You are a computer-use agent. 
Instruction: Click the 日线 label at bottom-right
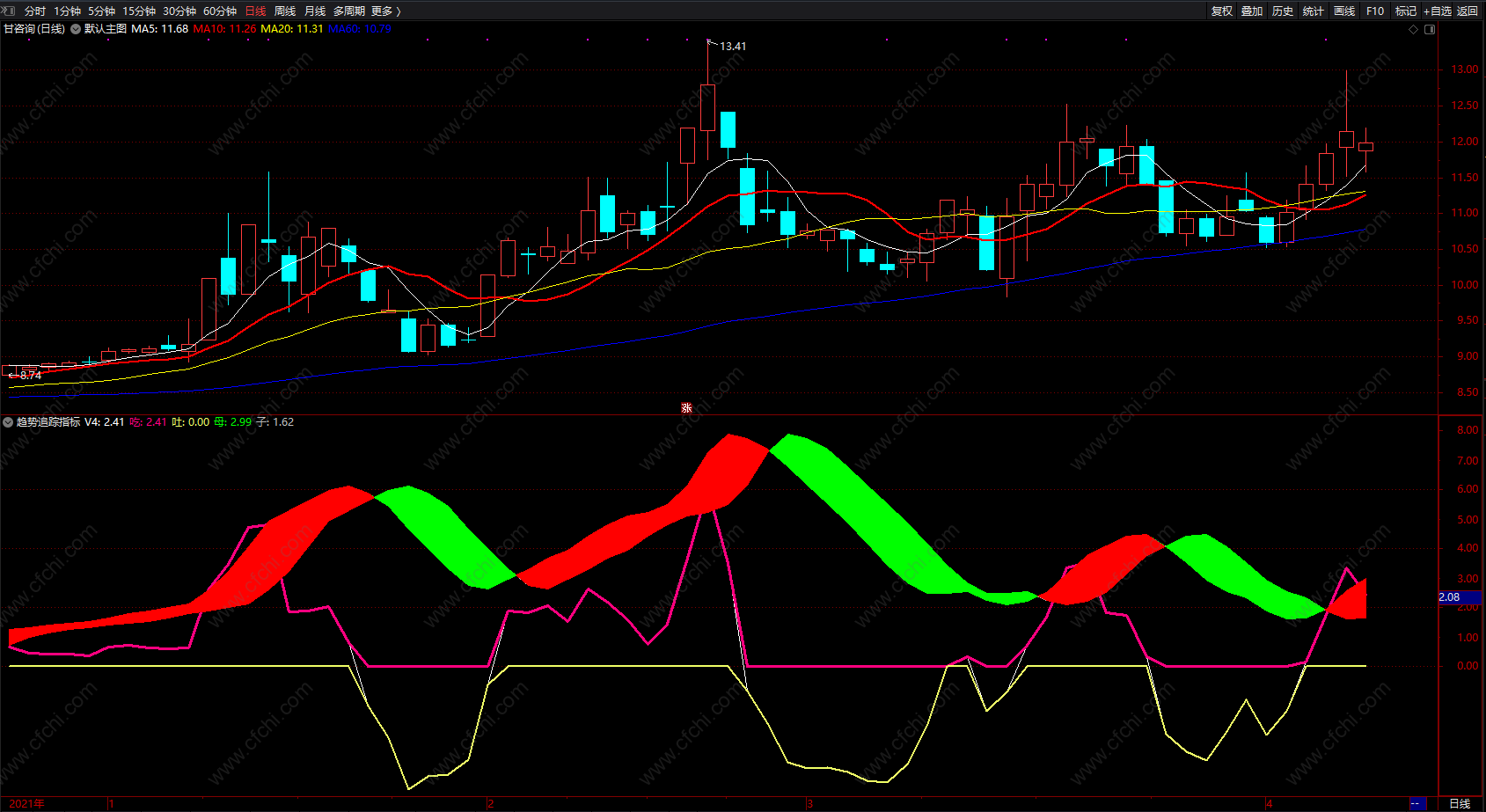click(1460, 804)
